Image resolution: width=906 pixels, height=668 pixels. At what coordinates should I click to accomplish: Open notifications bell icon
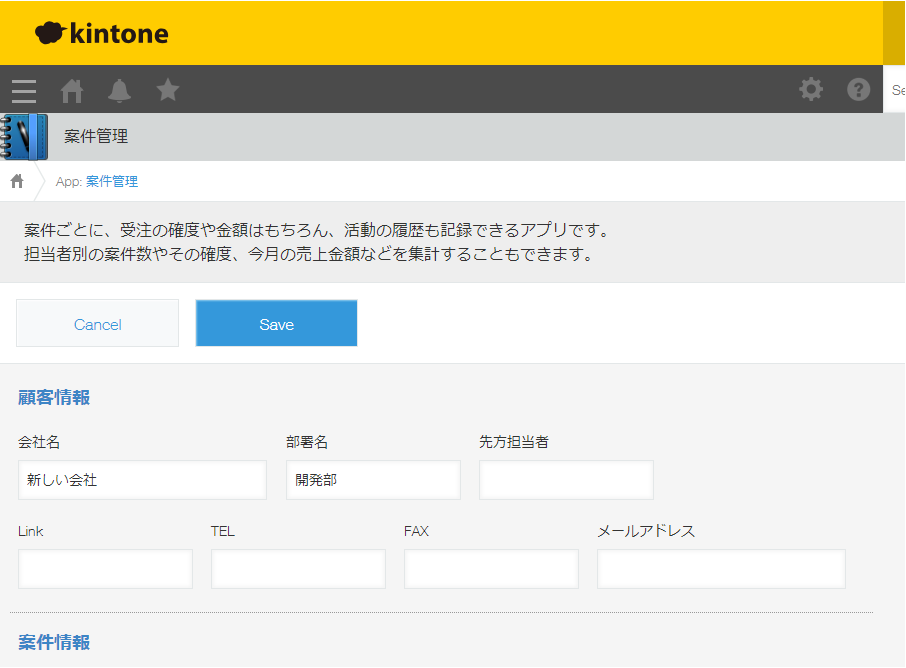120,91
